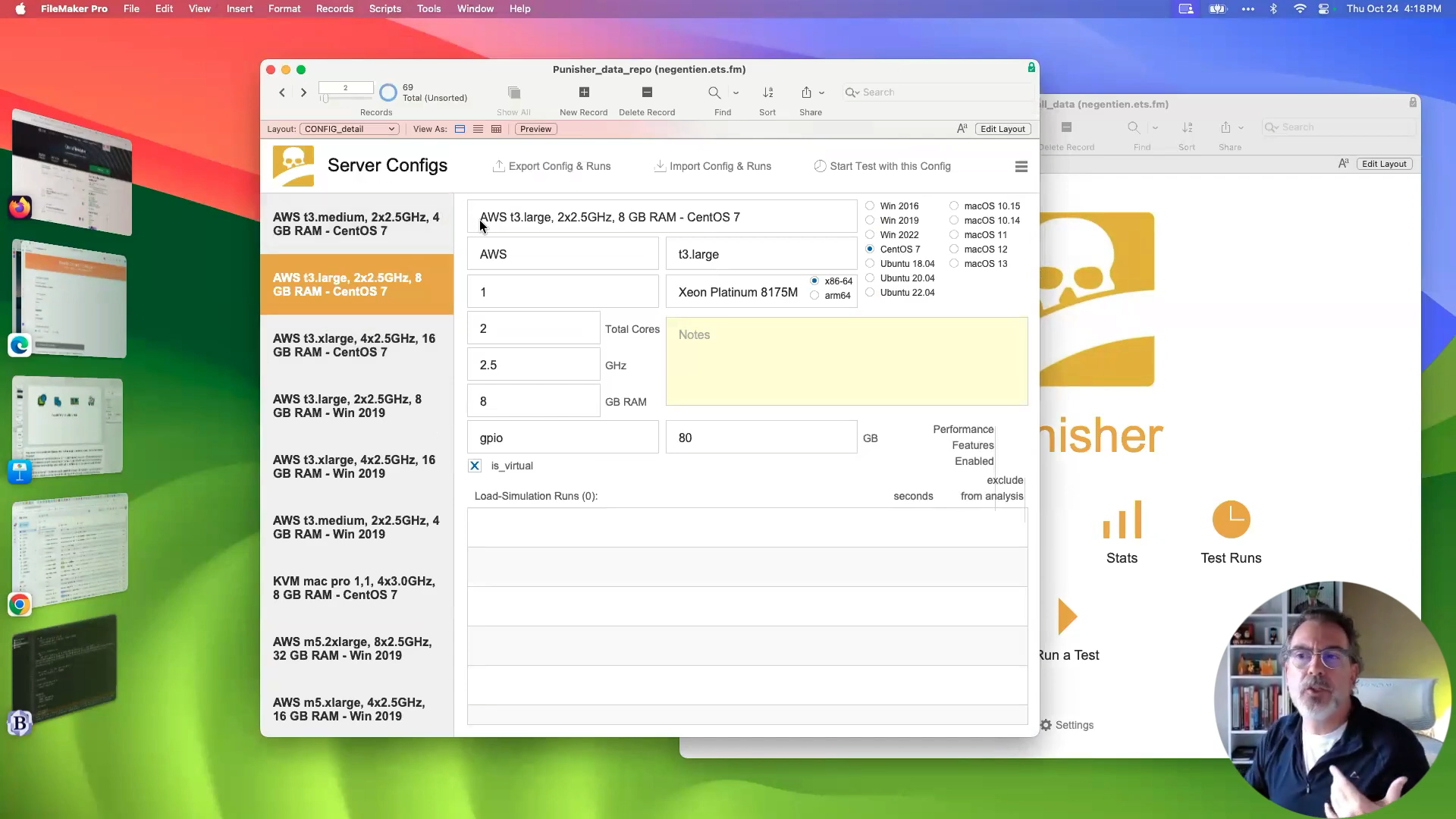Click the Microsoft Edge dock icon

click(x=20, y=345)
